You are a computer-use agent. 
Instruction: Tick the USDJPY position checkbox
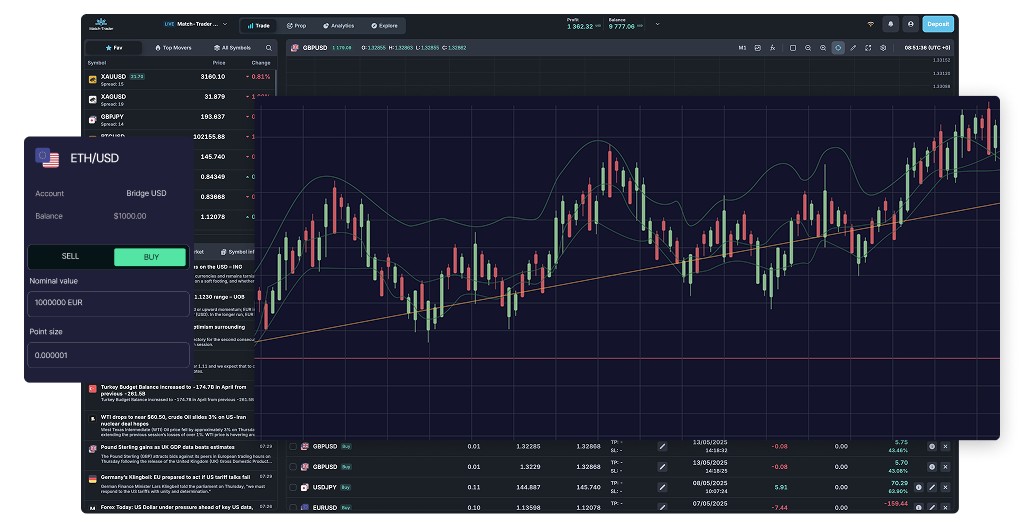pos(293,487)
